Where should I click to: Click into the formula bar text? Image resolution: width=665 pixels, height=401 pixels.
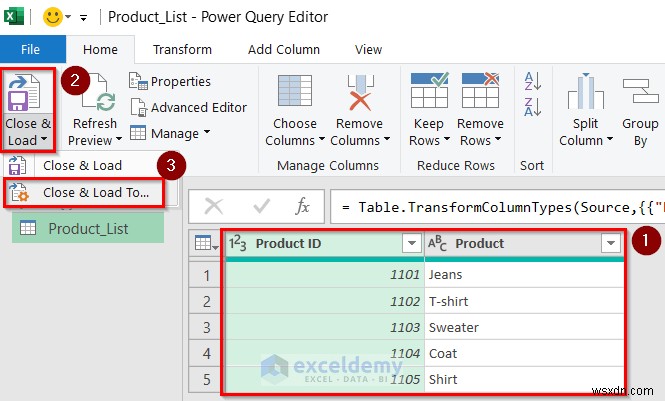pyautogui.click(x=497, y=207)
